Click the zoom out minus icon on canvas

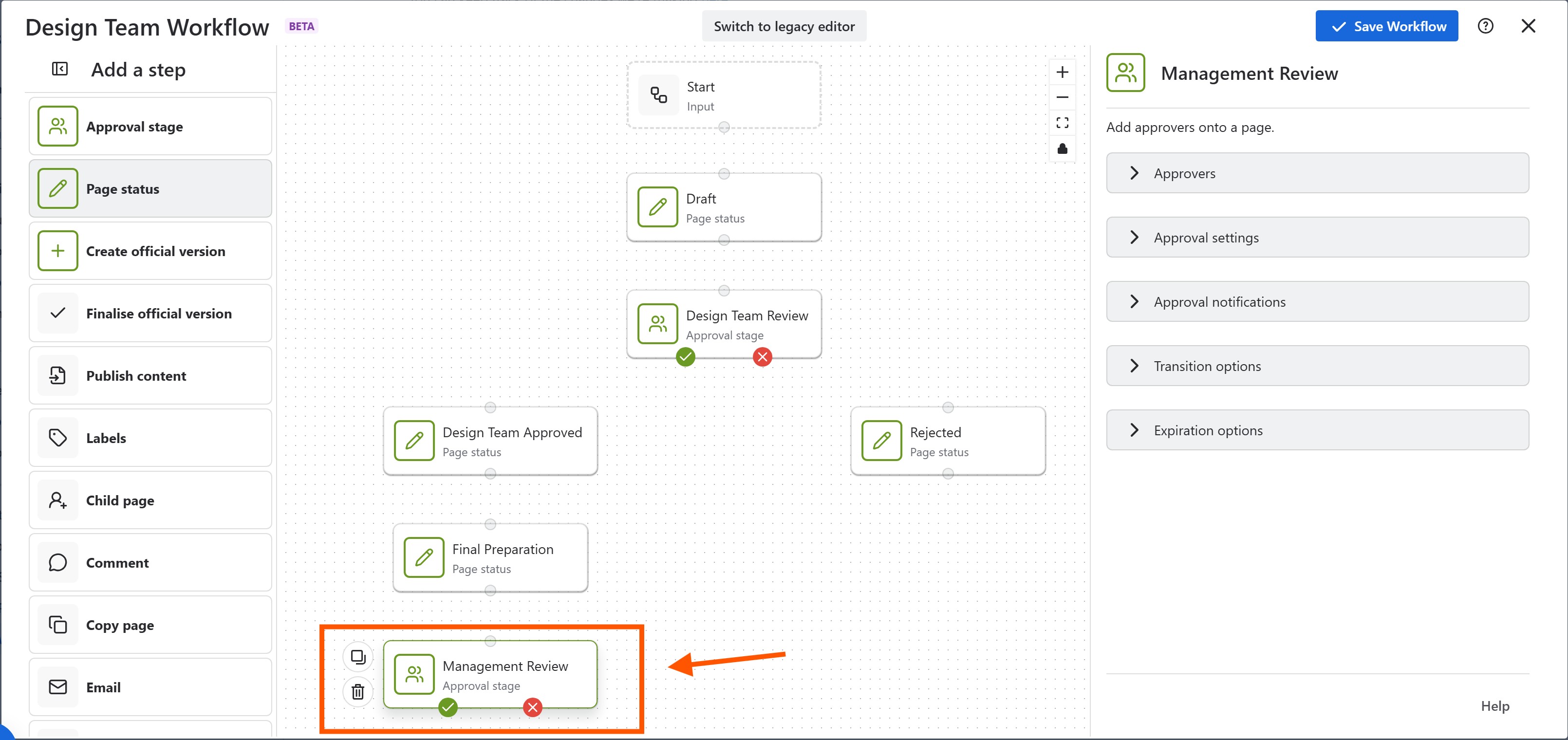[x=1062, y=97]
